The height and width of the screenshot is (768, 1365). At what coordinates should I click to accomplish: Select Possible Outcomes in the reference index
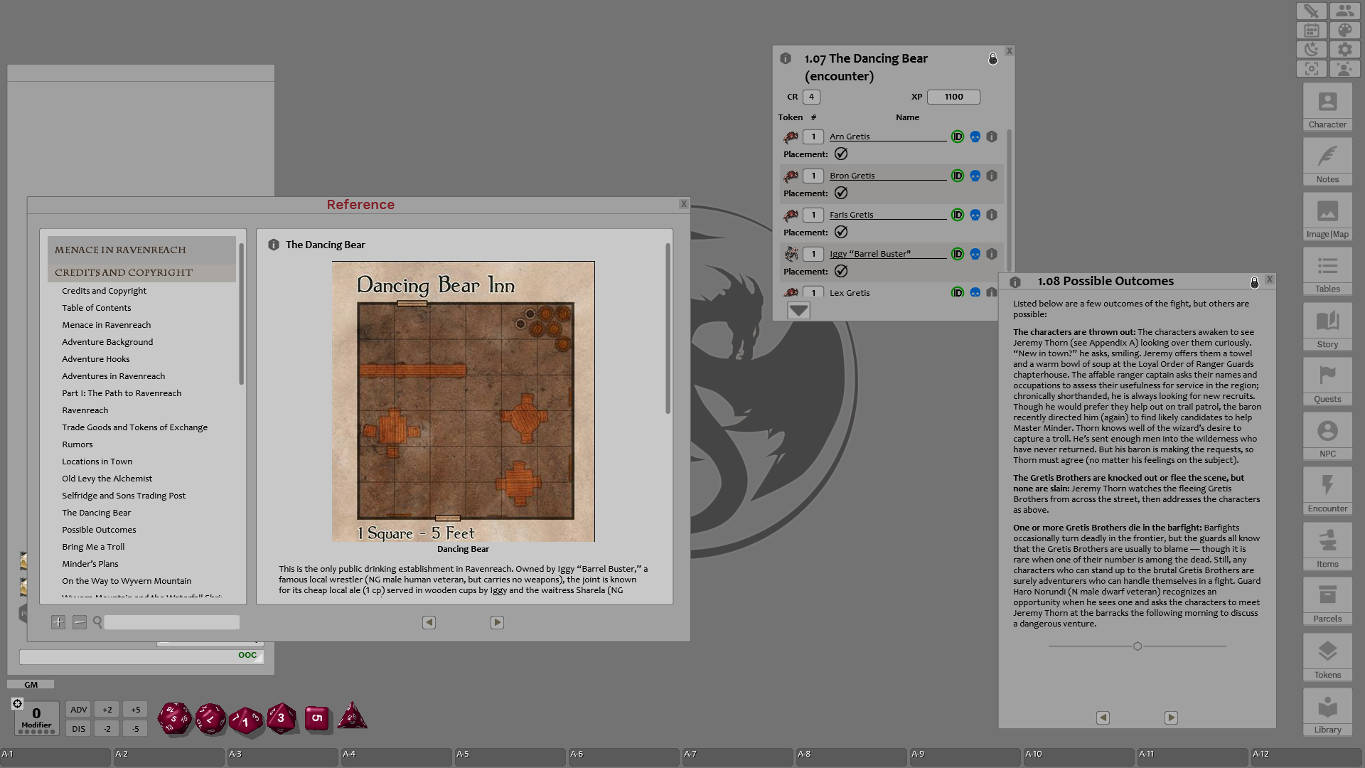point(98,529)
